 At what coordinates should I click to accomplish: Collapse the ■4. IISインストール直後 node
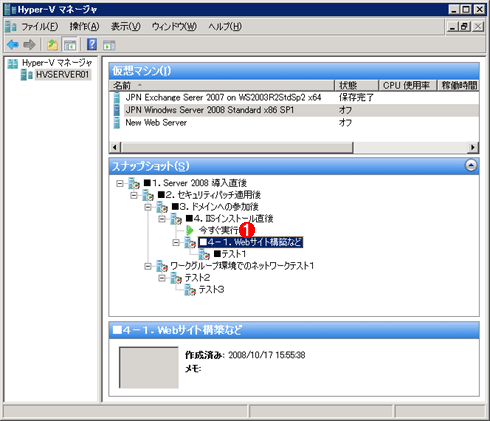(162, 219)
